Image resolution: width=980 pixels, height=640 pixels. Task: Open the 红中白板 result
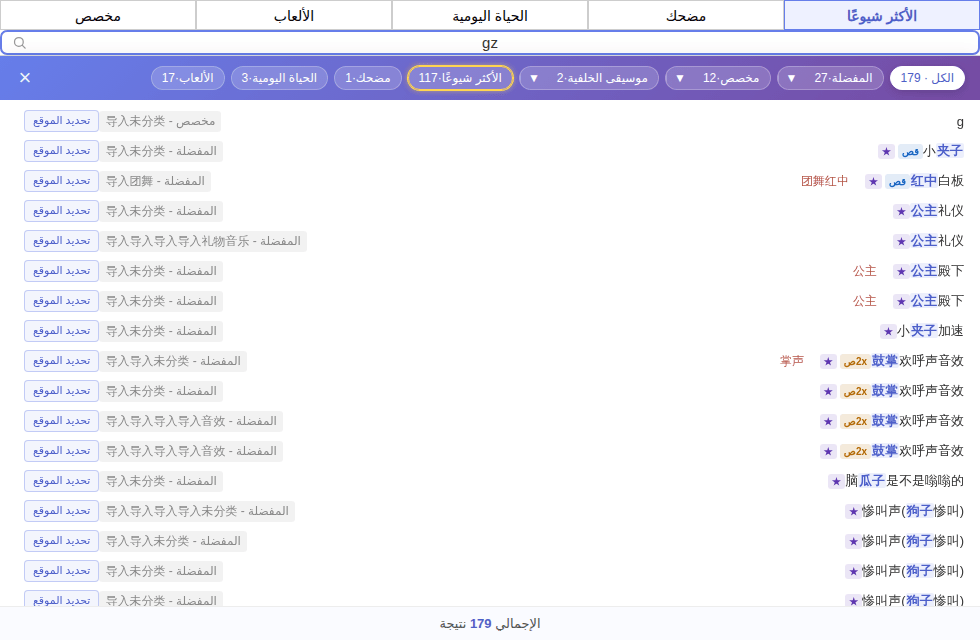pyautogui.click(x=937, y=181)
